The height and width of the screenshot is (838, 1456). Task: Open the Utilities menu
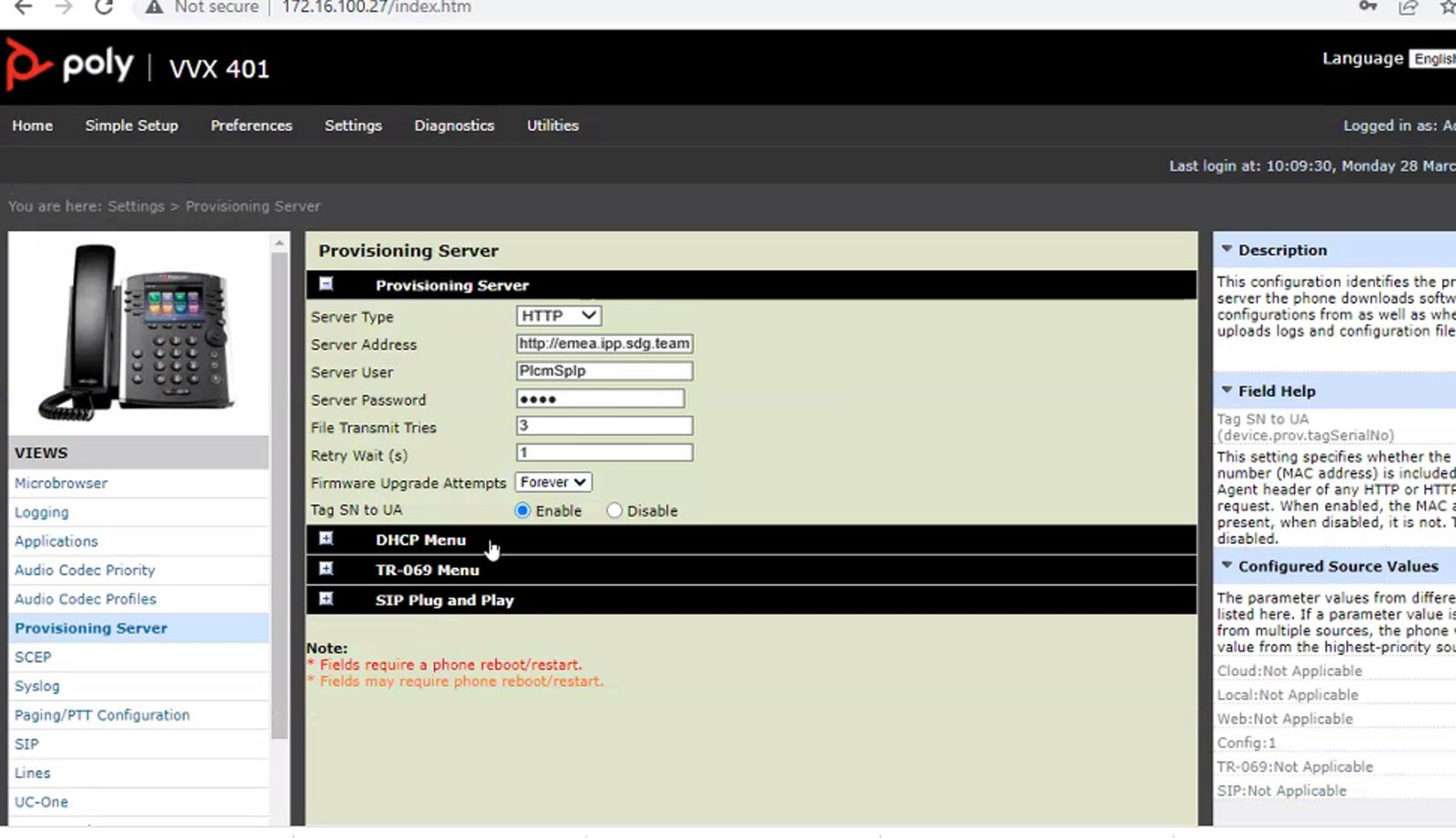(x=552, y=126)
